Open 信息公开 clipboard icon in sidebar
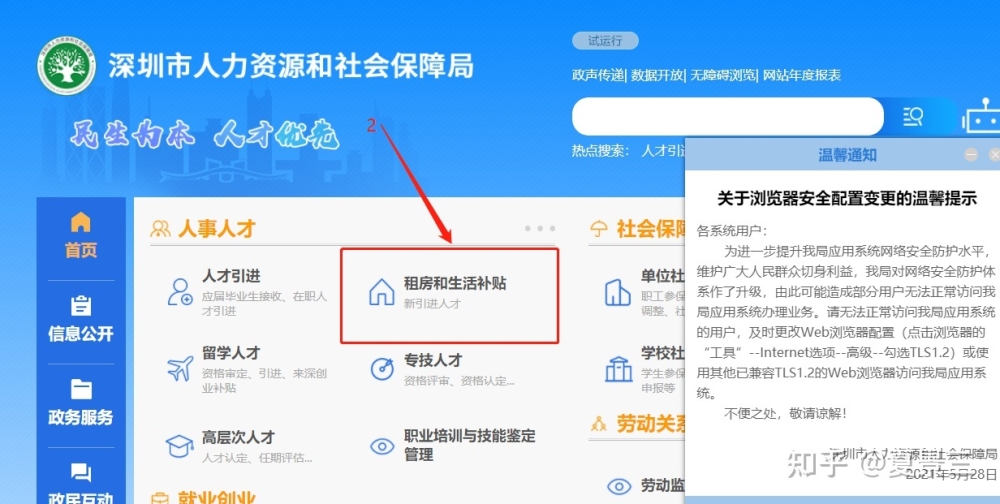The image size is (1000, 504). coord(80,306)
